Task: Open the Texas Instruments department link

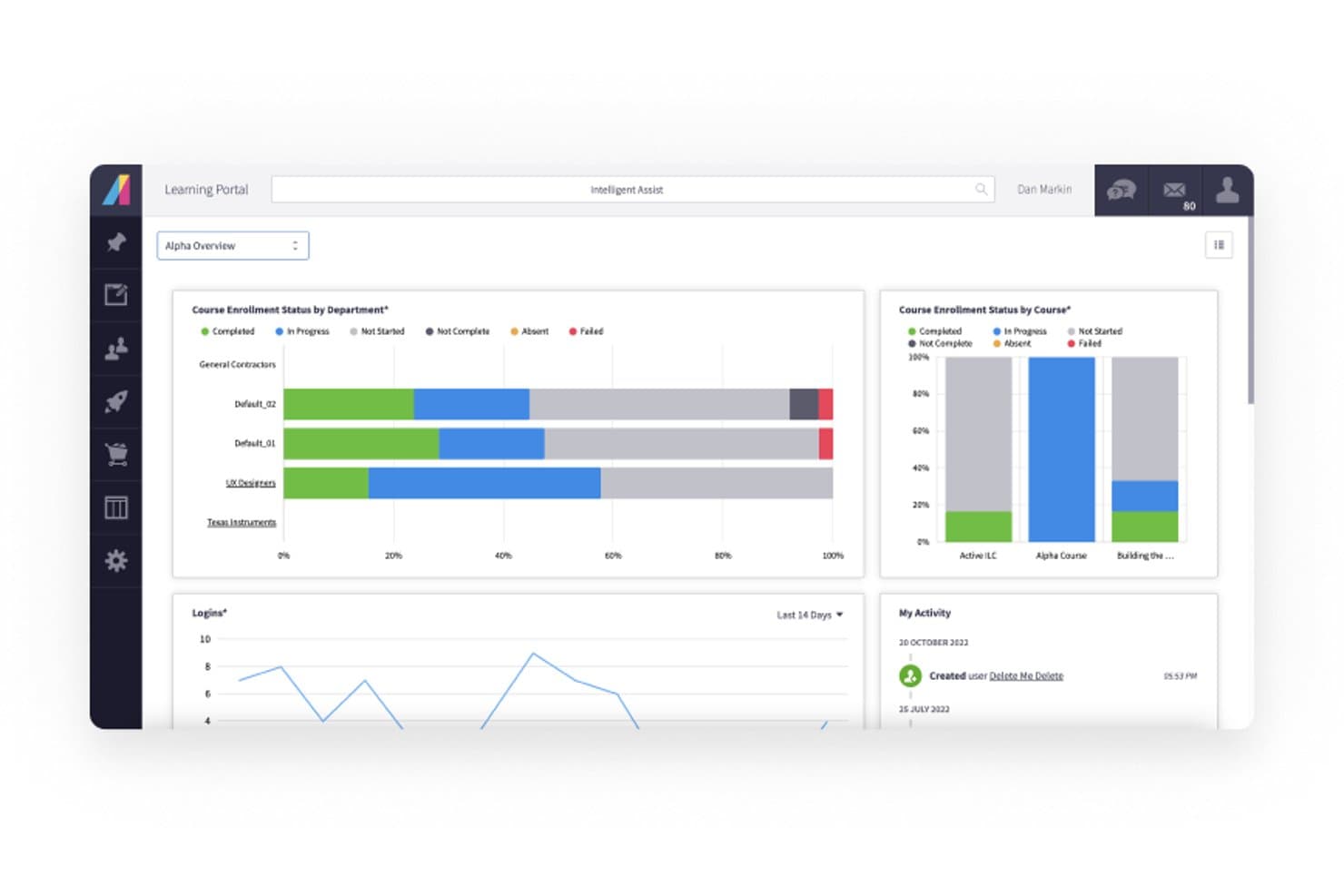Action: tap(242, 522)
